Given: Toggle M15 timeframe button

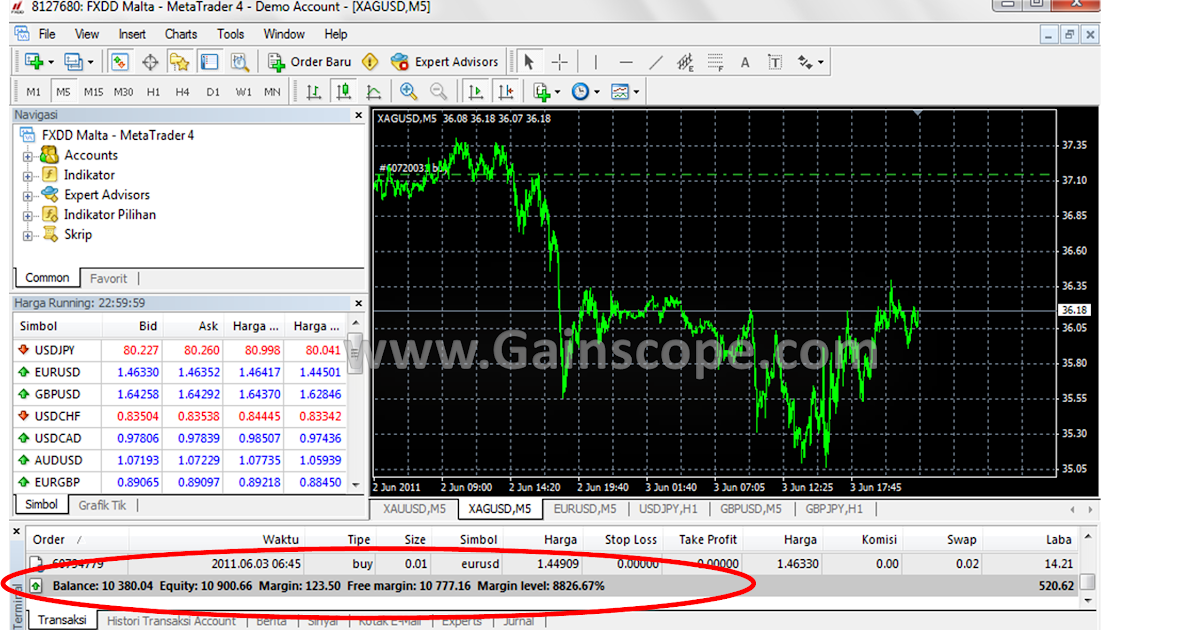Looking at the screenshot, I should click(x=93, y=92).
